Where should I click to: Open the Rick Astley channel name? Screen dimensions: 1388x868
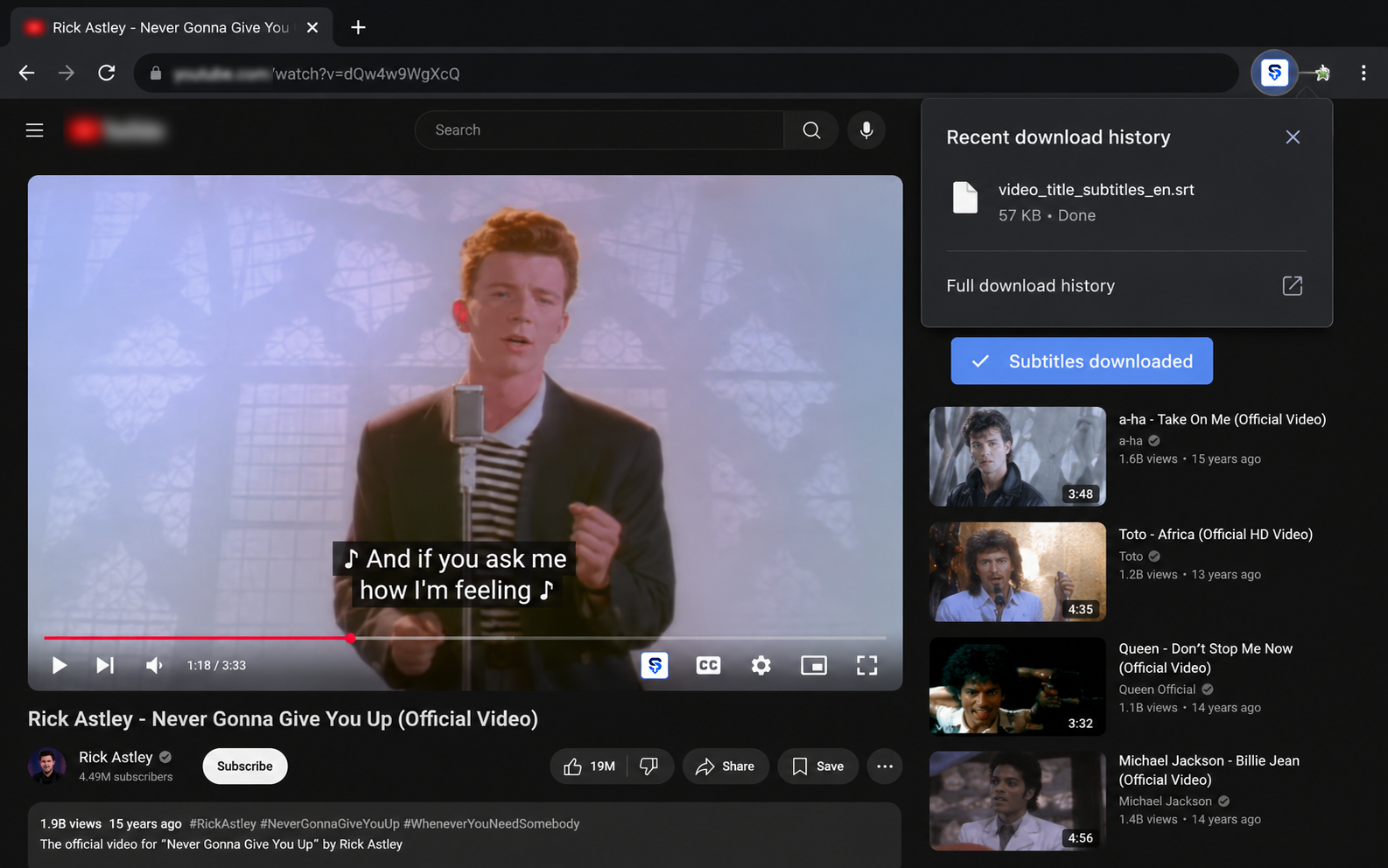tap(116, 758)
